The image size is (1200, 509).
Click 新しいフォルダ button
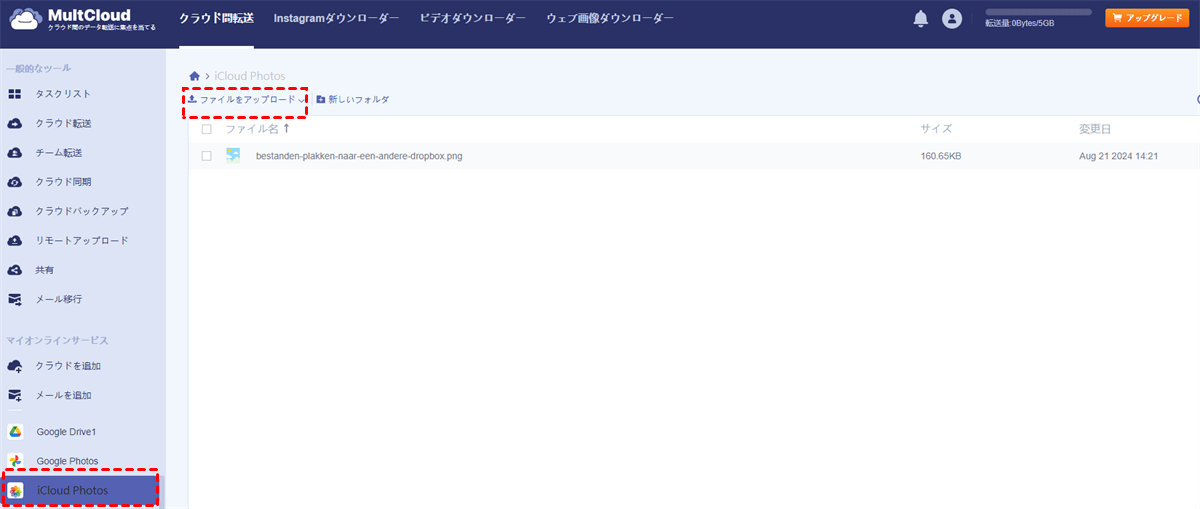pos(352,99)
